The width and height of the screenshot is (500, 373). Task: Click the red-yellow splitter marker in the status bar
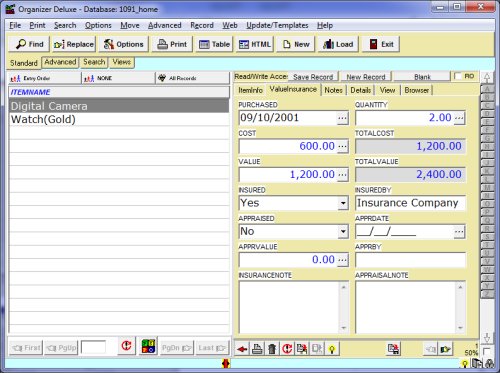pyautogui.click(x=226, y=363)
